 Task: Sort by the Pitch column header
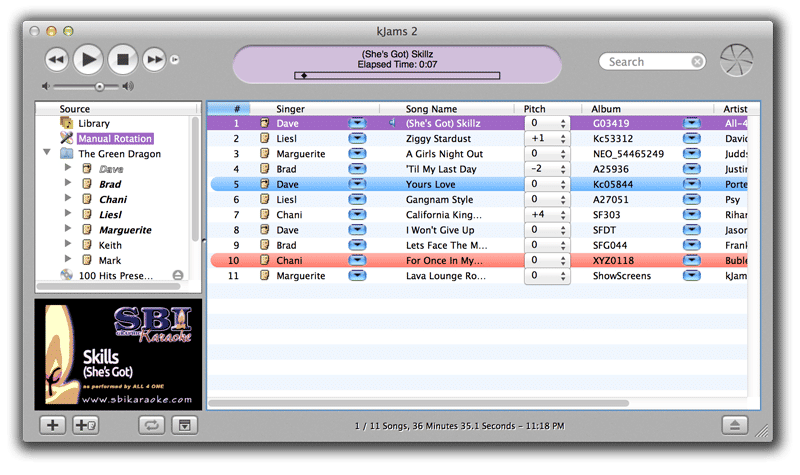click(x=548, y=109)
